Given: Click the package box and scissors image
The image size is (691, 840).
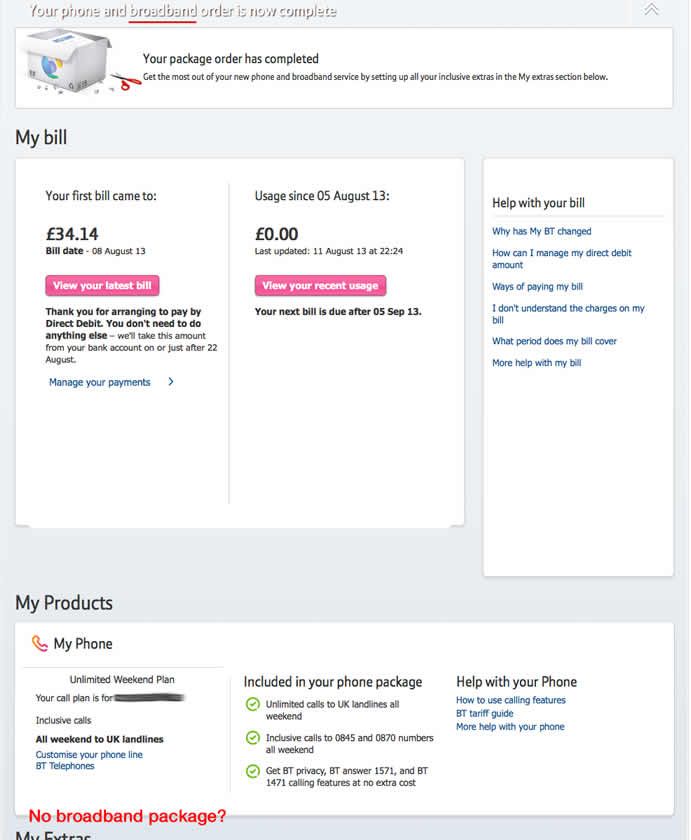Looking at the screenshot, I should pos(79,62).
